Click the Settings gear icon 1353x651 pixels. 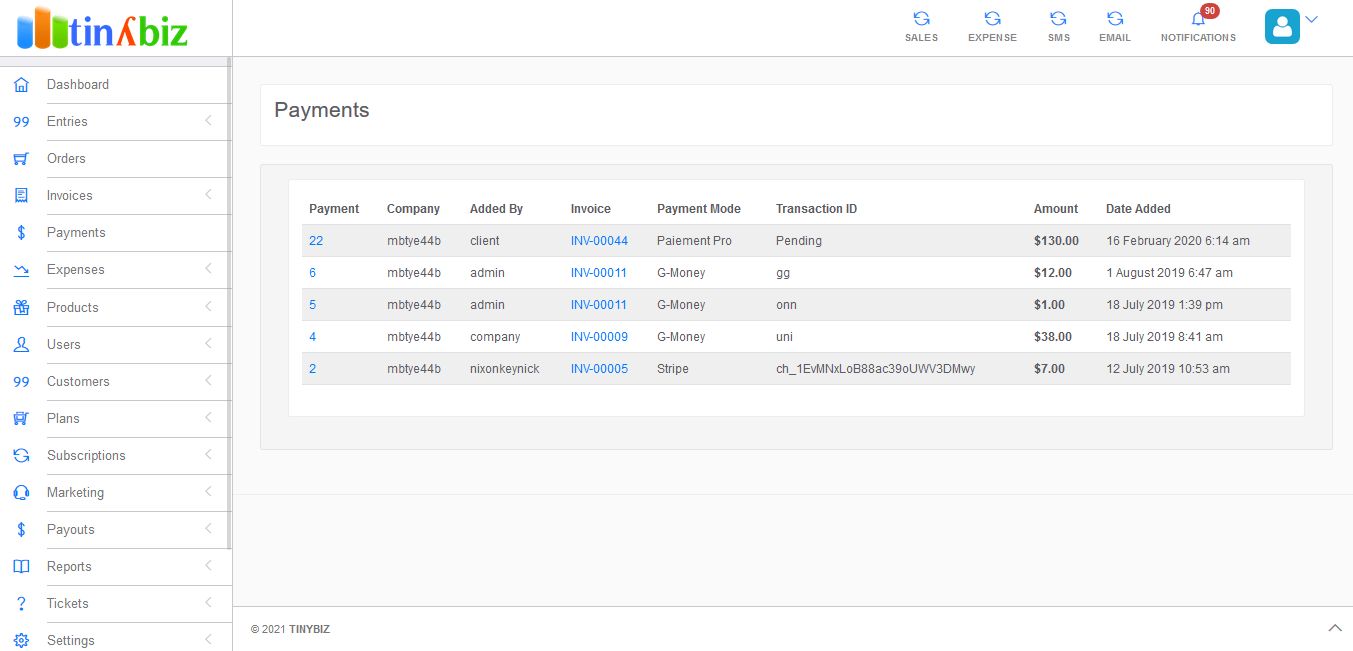[21, 641]
